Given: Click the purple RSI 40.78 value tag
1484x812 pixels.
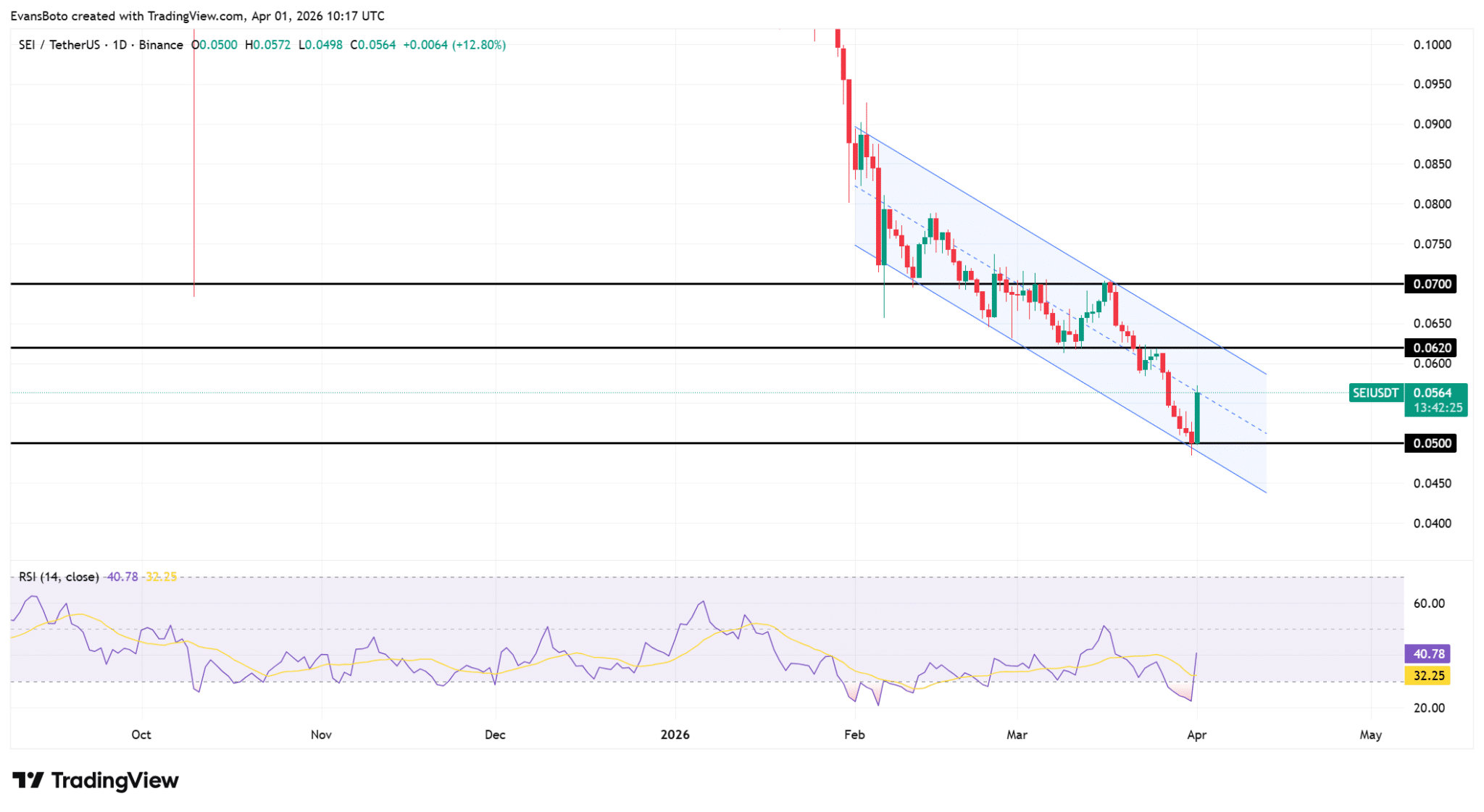Looking at the screenshot, I should pyautogui.click(x=1427, y=654).
